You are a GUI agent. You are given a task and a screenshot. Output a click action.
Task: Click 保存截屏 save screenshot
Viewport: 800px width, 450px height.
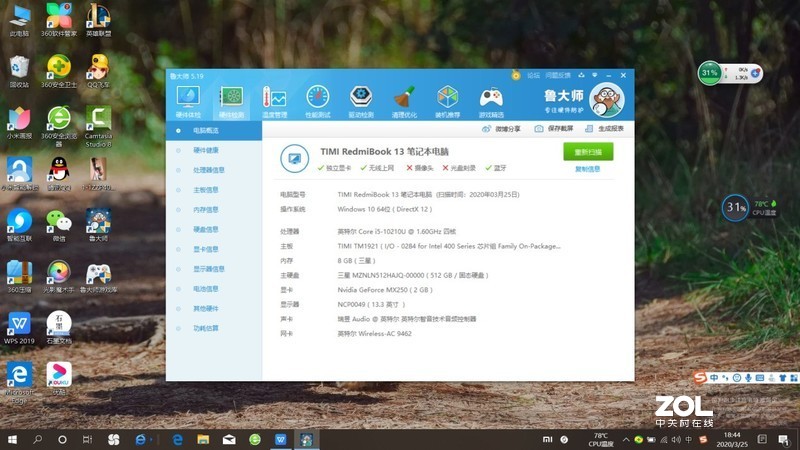point(554,129)
